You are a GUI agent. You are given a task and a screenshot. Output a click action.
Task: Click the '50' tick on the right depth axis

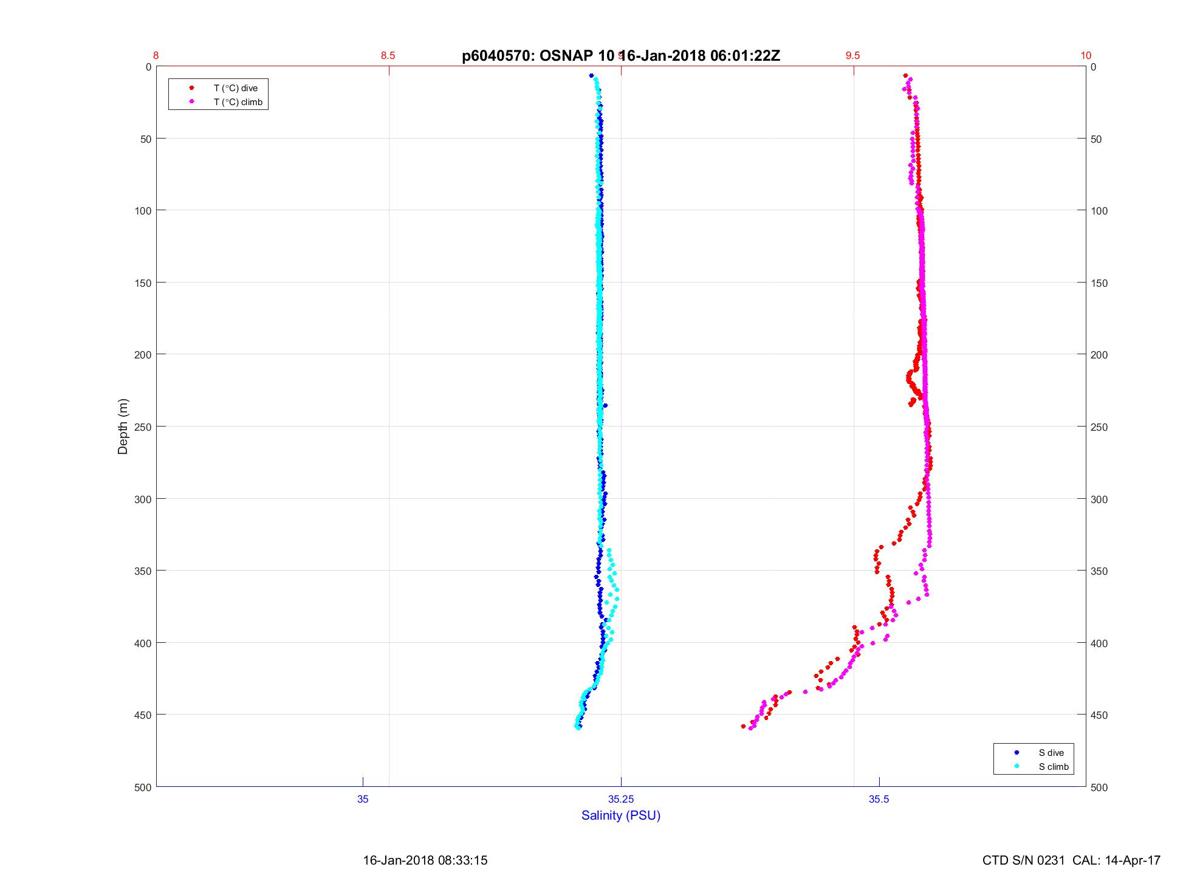click(x=1096, y=139)
